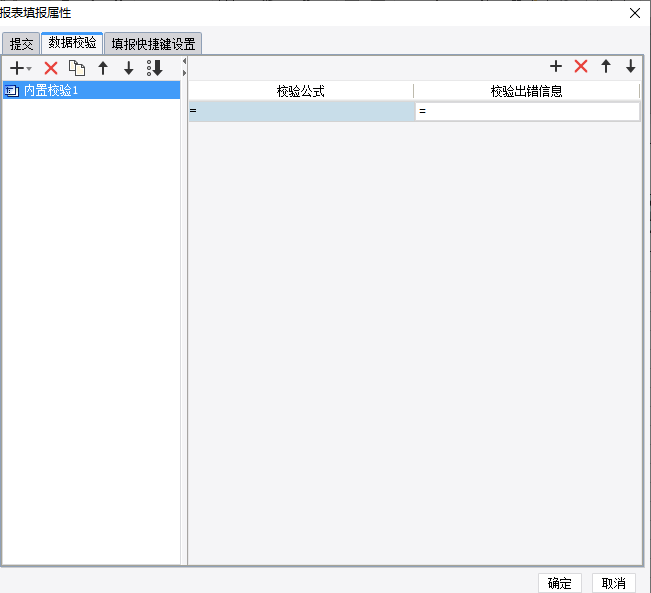This screenshot has width=651, height=593.
Task: Confirm with the 确定 button
Action: click(560, 583)
